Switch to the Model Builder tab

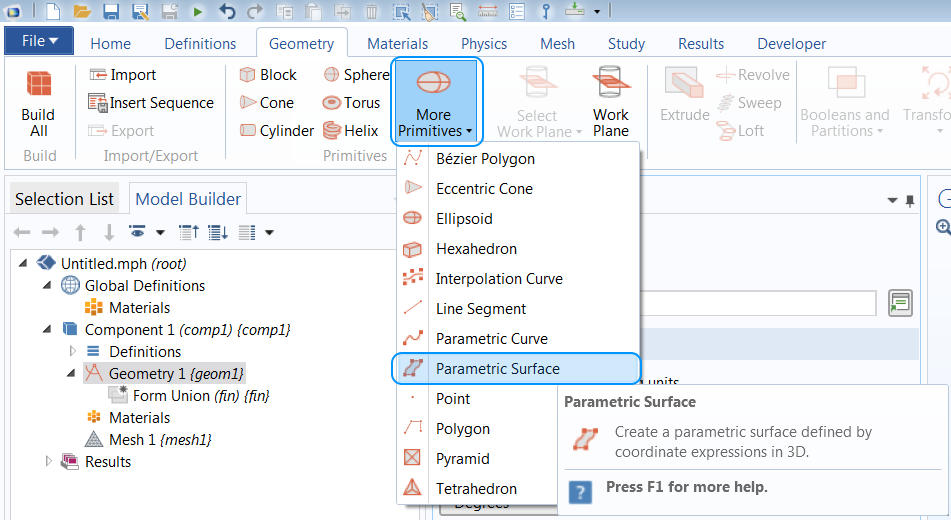[188, 198]
